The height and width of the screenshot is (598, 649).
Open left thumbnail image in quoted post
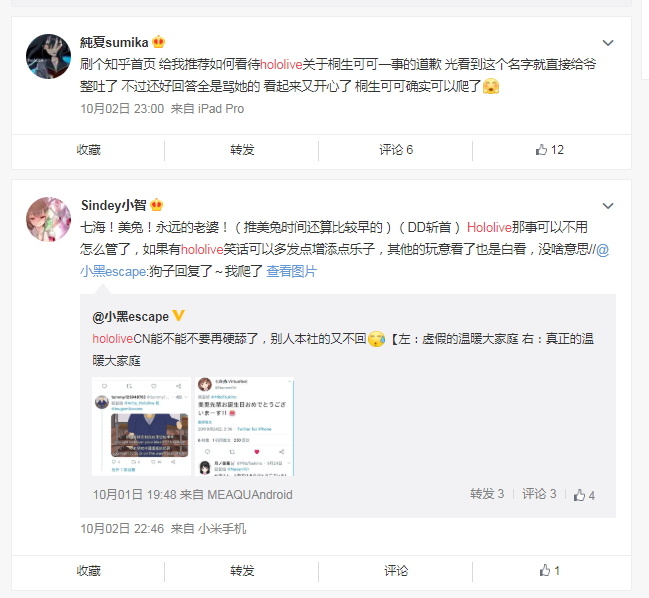pyautogui.click(x=142, y=426)
